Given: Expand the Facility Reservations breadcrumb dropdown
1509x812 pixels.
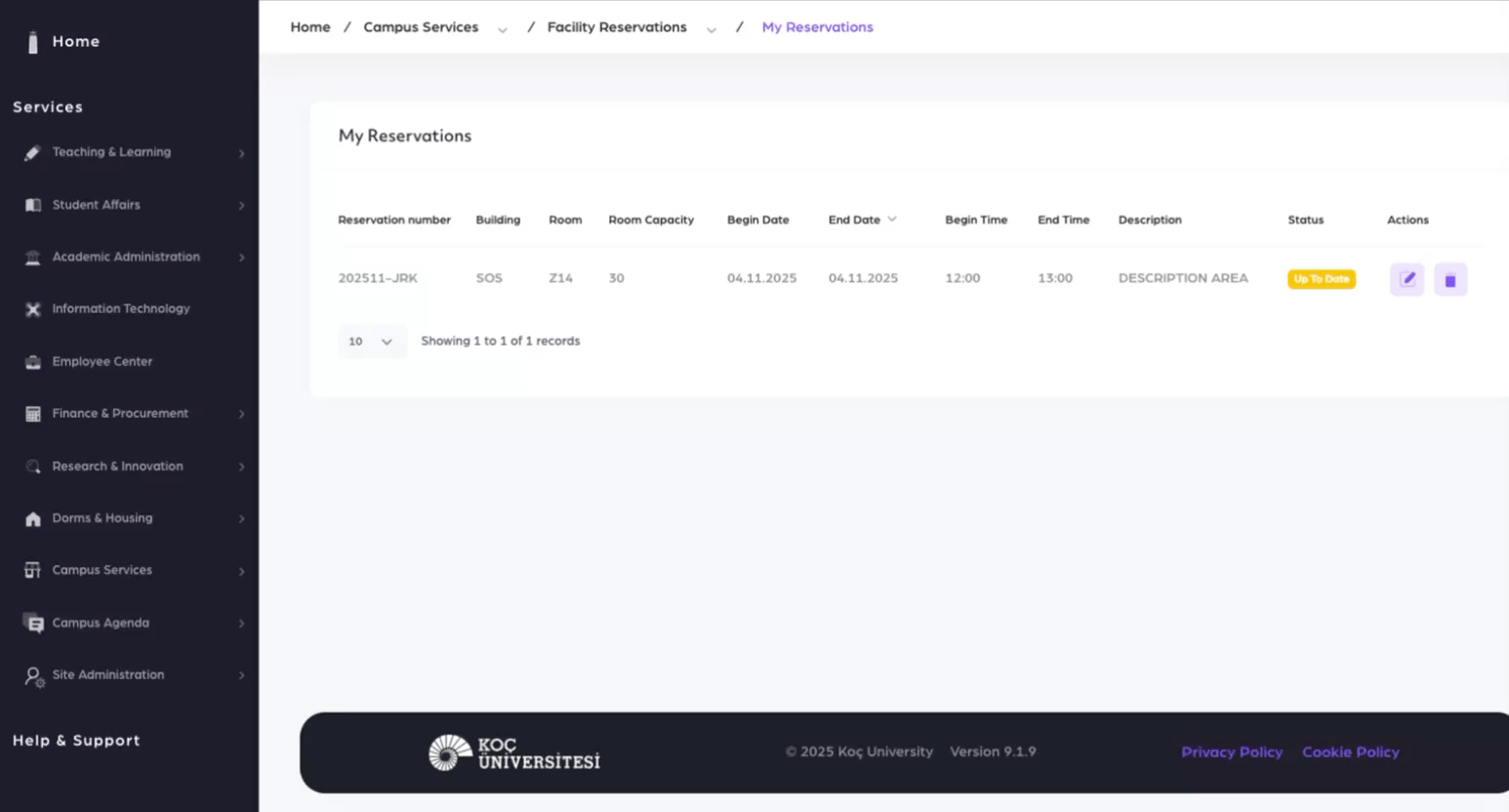Looking at the screenshot, I should point(712,29).
